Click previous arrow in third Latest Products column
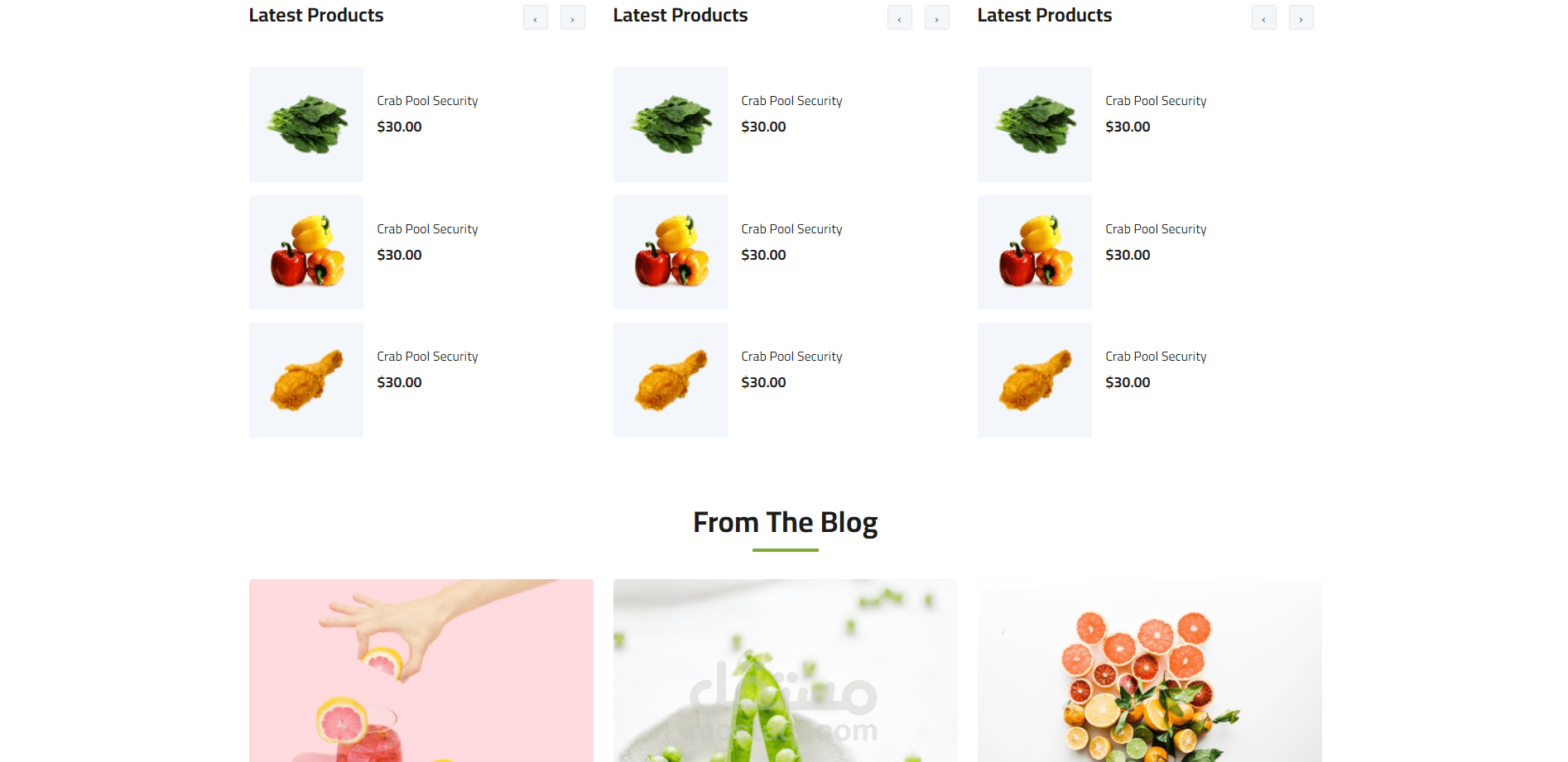Screen dimensions: 1568x762 [1264, 17]
